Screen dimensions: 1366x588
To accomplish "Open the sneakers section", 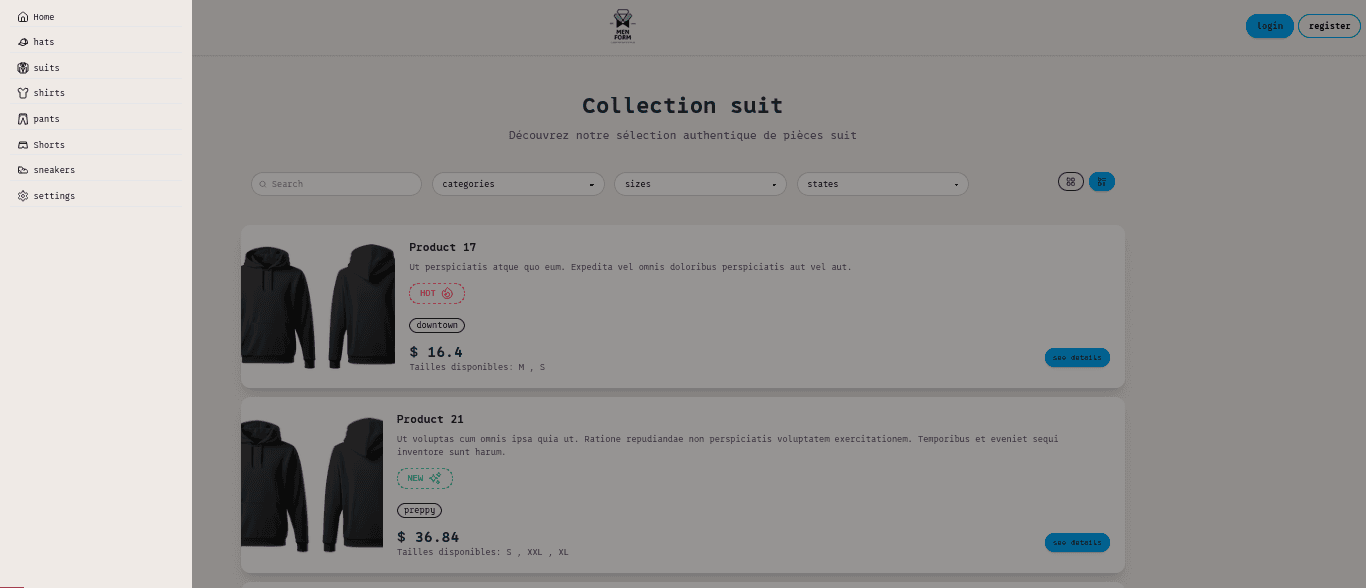I will pyautogui.click(x=98, y=170).
